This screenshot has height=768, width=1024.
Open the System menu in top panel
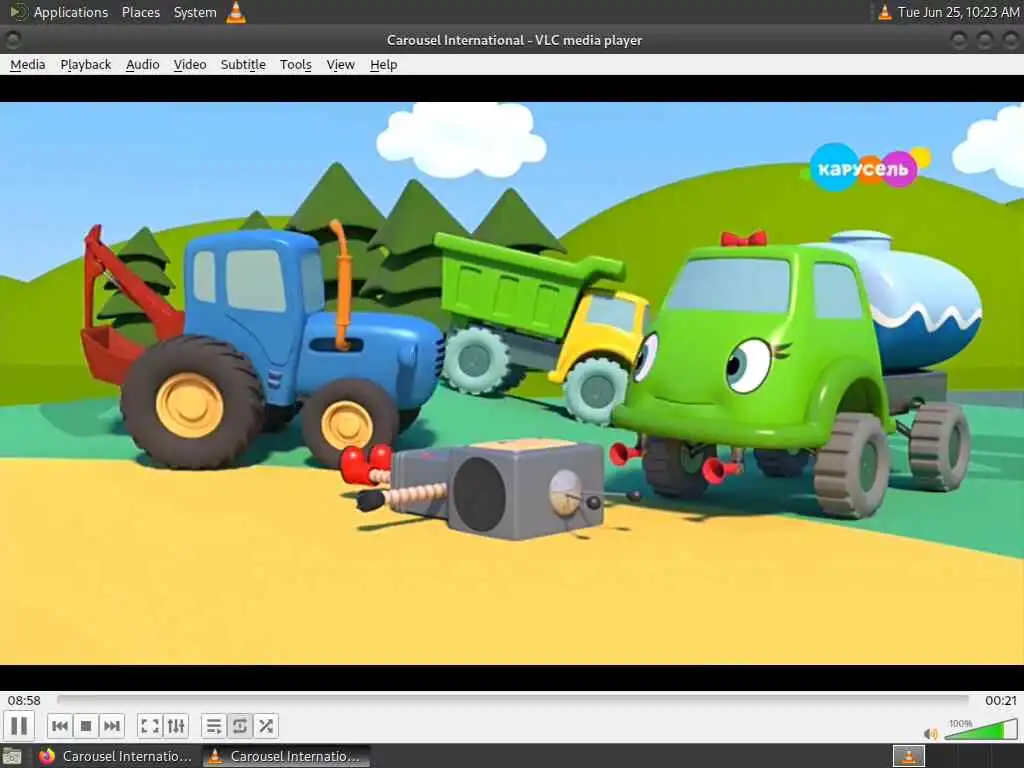(x=195, y=12)
